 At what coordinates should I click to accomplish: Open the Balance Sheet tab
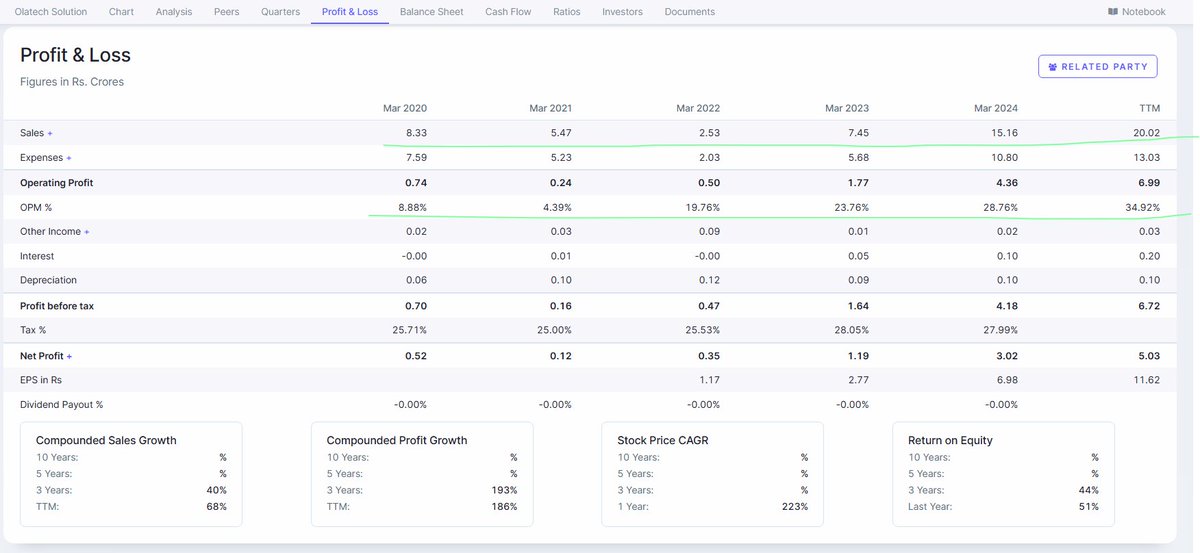click(x=432, y=12)
